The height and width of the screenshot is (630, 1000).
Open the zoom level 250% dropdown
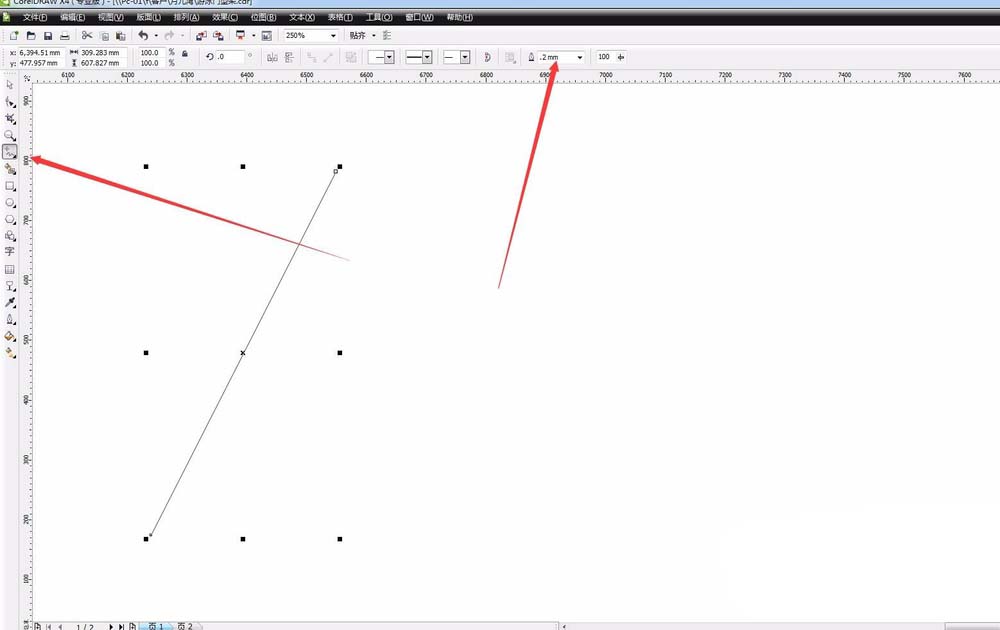point(333,36)
